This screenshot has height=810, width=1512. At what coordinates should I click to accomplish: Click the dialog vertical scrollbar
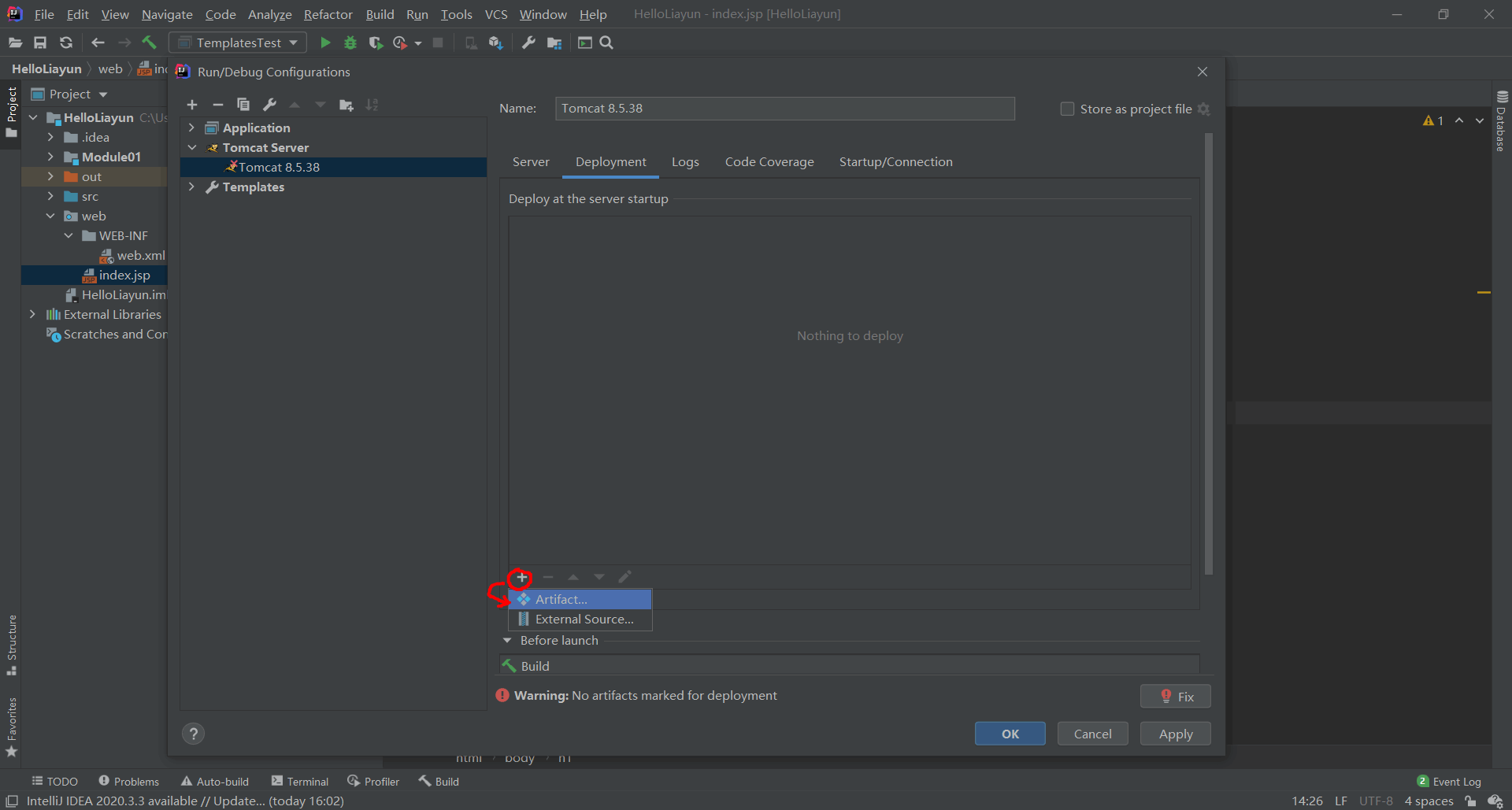(x=1208, y=354)
